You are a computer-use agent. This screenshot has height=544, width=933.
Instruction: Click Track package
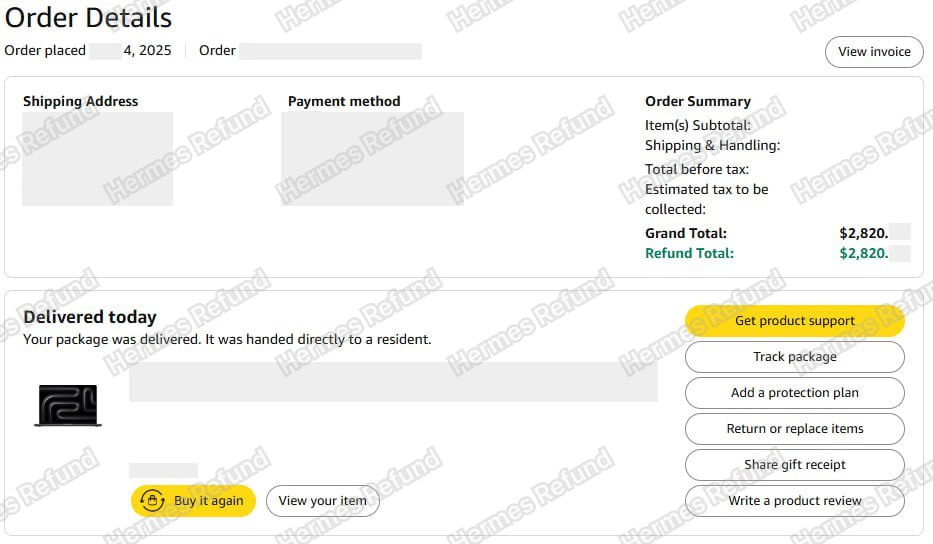pyautogui.click(x=794, y=357)
